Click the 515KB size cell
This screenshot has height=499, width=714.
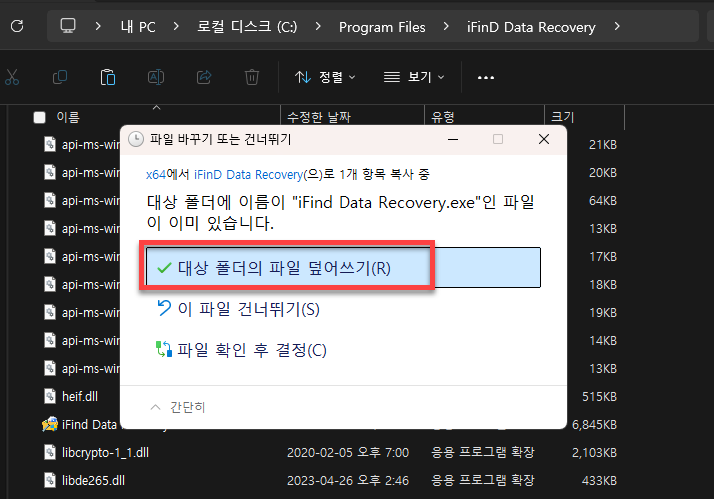point(599,397)
